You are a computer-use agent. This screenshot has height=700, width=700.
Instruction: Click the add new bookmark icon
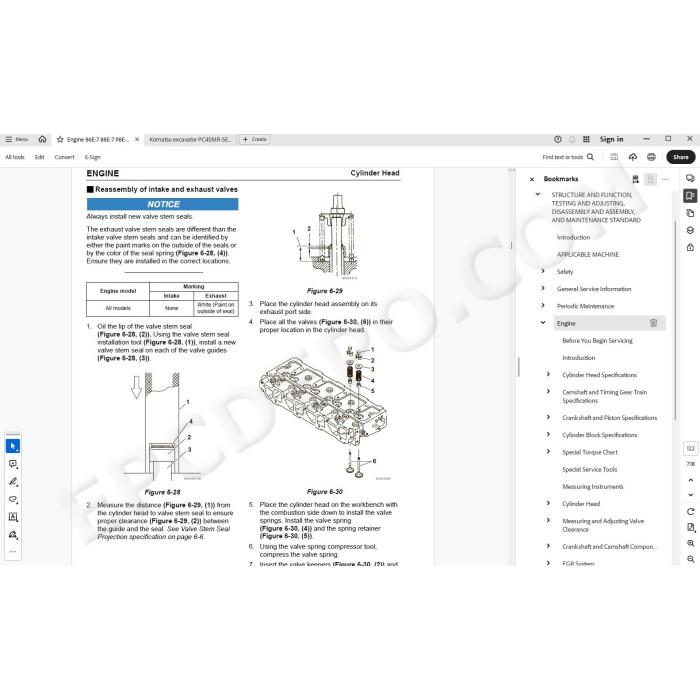pyautogui.click(x=635, y=179)
